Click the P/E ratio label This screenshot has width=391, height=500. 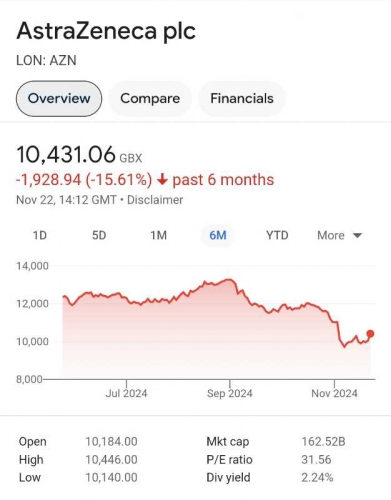coord(229,460)
